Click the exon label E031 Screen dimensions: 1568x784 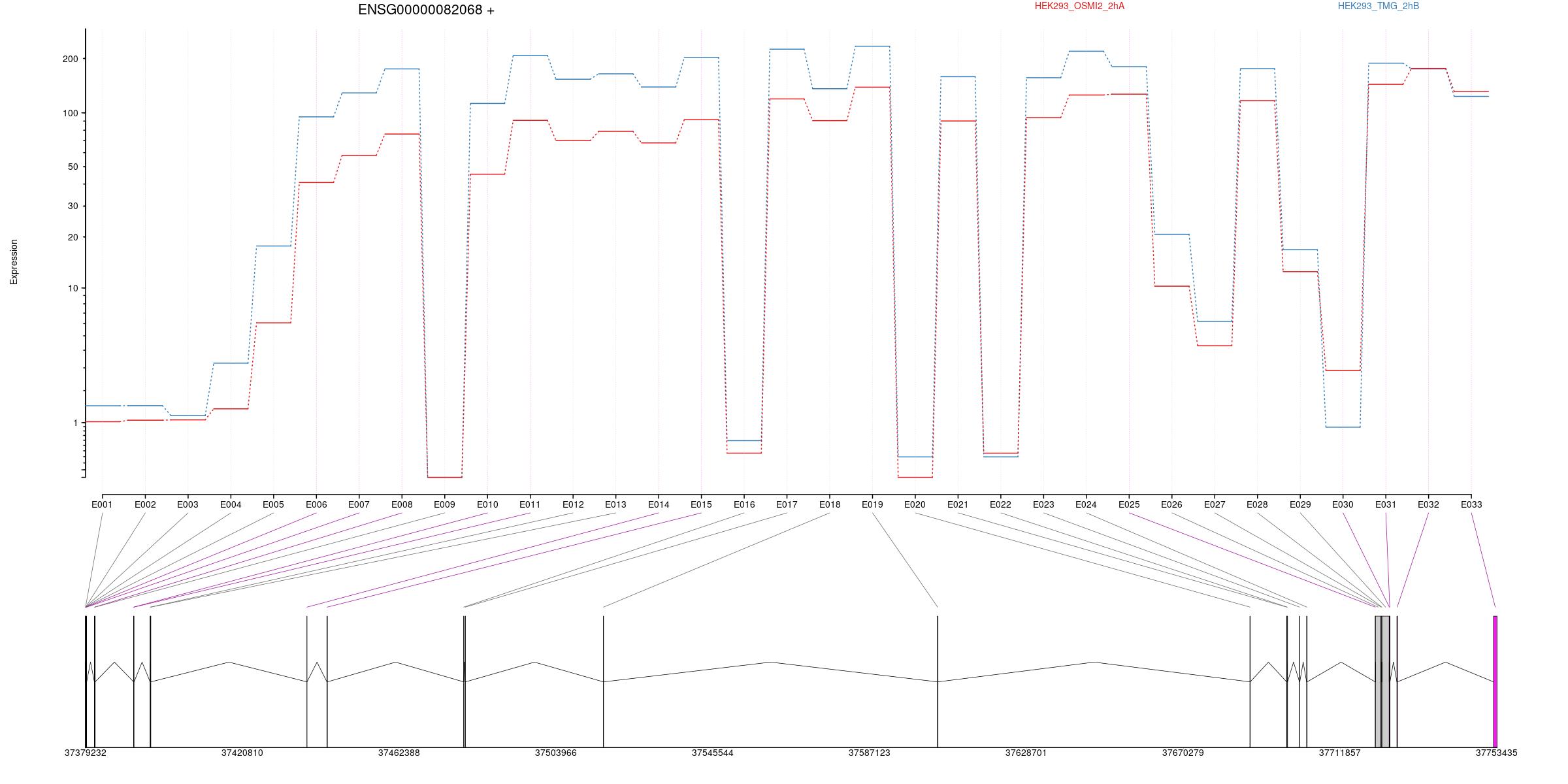[1386, 504]
